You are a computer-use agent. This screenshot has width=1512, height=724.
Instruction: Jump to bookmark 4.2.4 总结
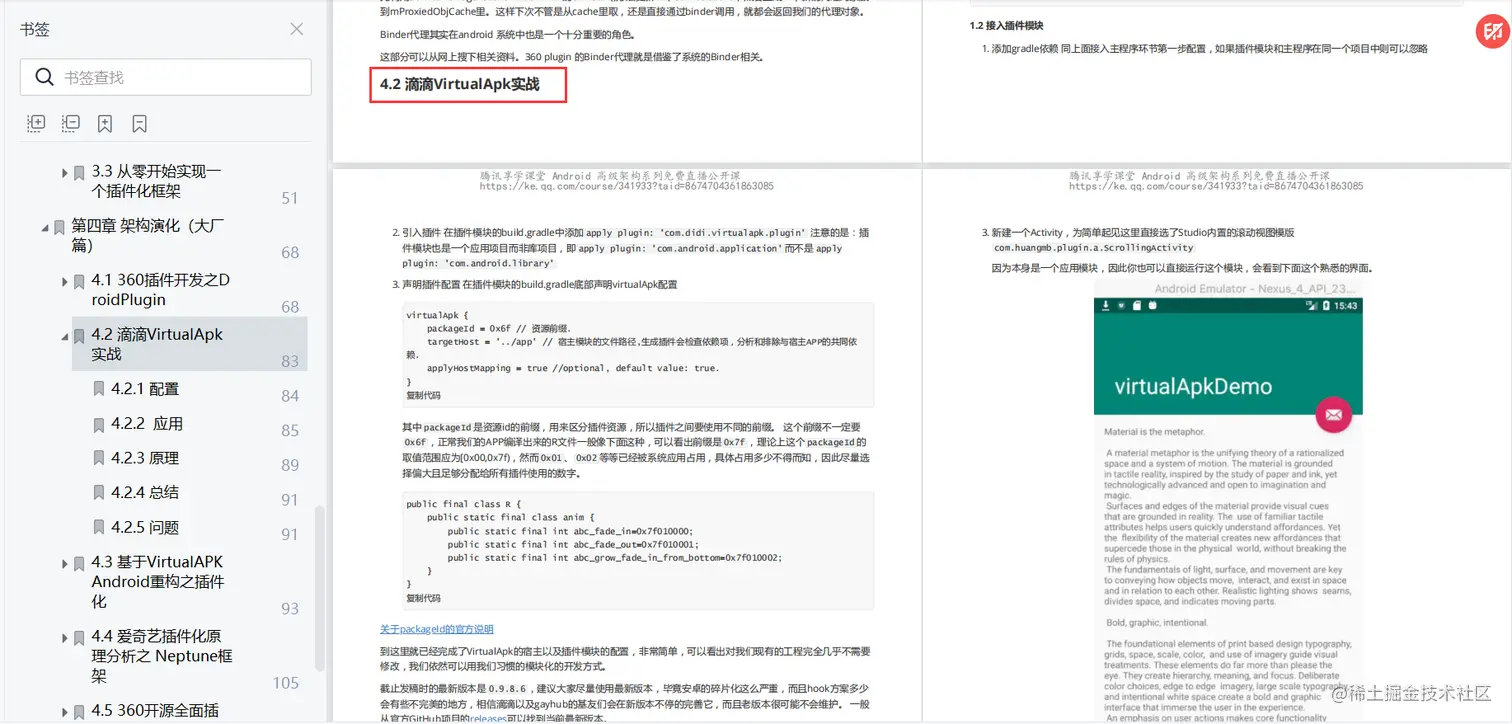point(145,492)
